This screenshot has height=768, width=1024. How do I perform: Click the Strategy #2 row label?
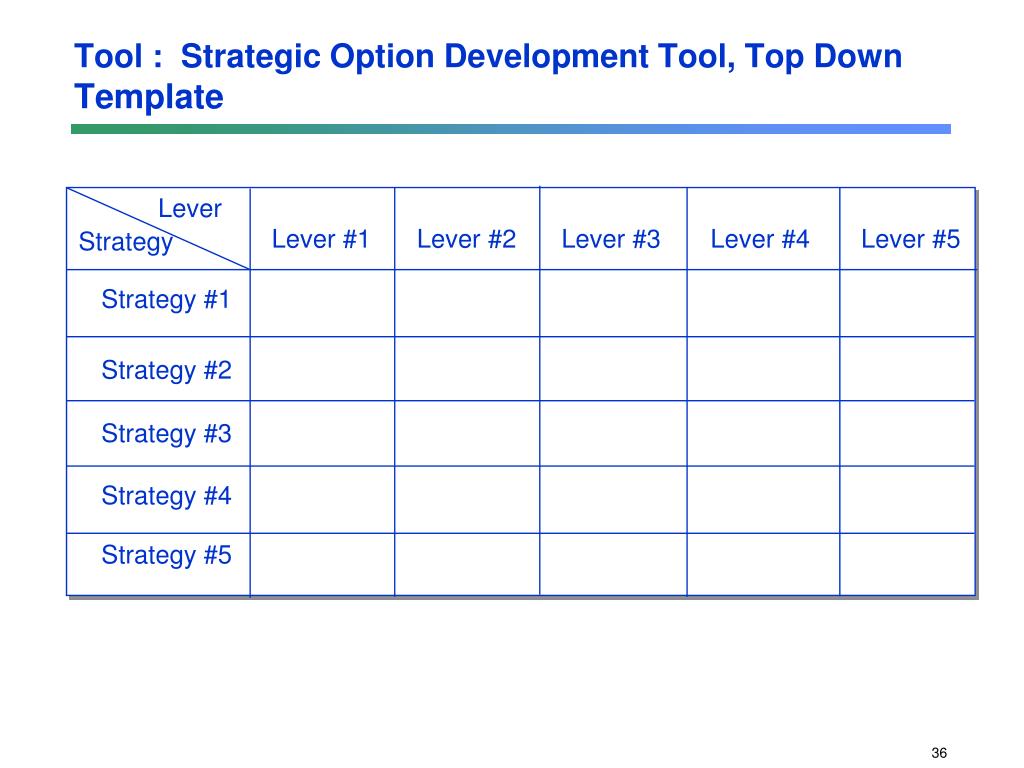[167, 370]
